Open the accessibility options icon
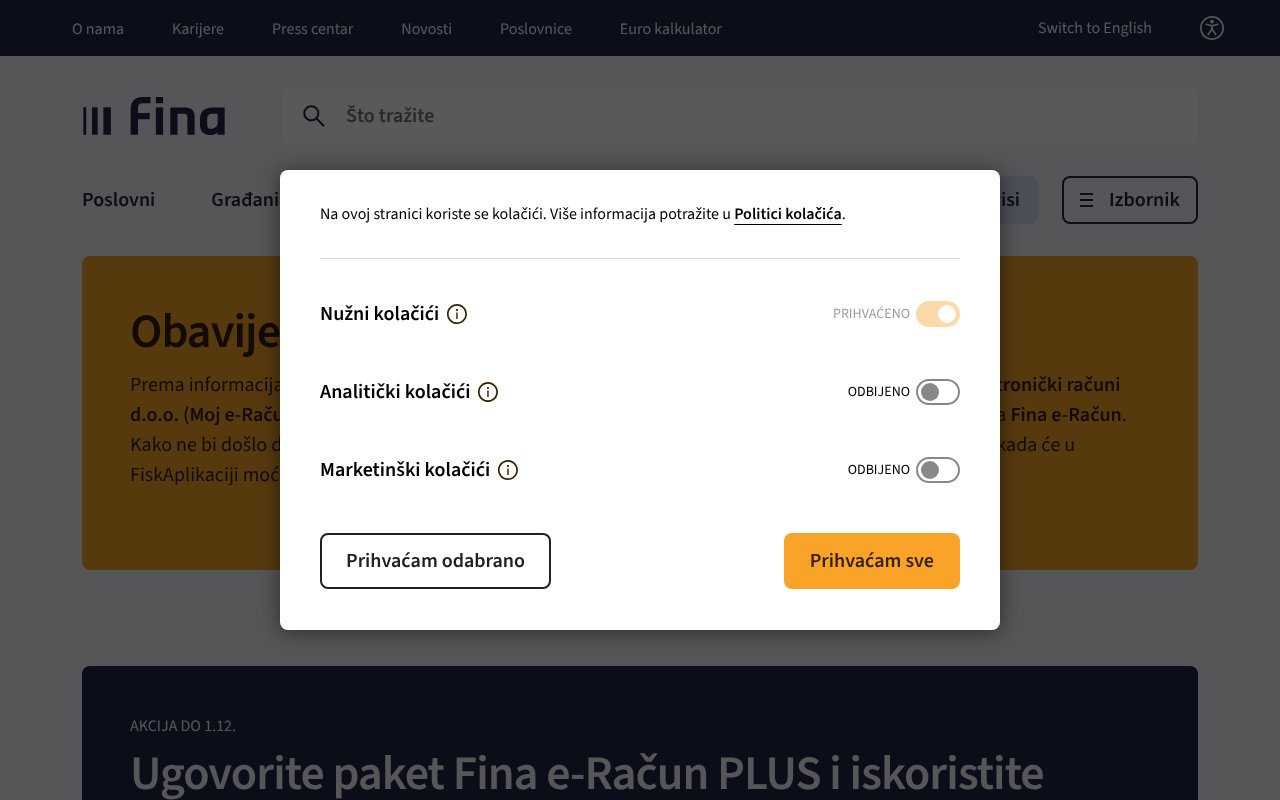 (1211, 28)
